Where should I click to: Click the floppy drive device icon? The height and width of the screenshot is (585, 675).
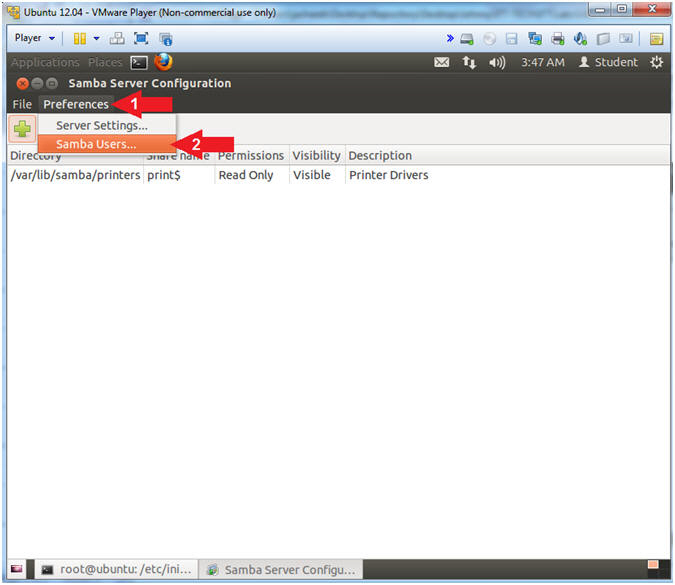pos(511,39)
